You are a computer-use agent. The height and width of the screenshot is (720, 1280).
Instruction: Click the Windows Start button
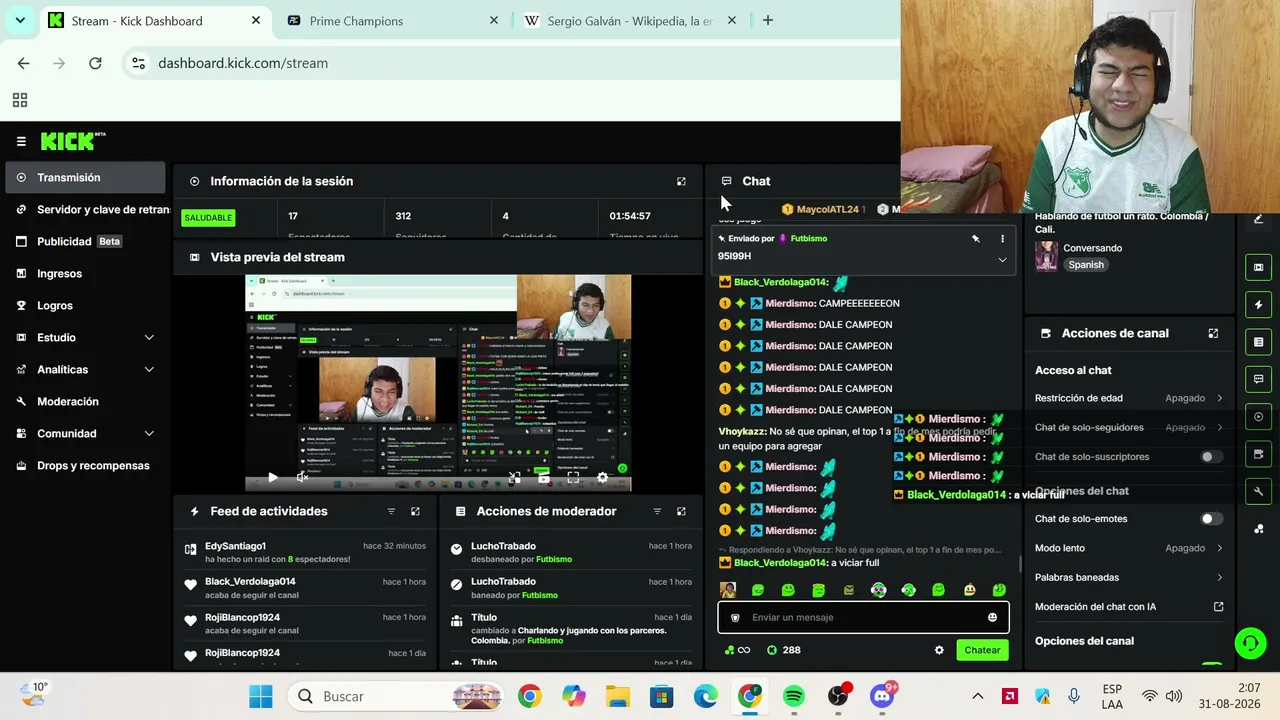point(261,696)
